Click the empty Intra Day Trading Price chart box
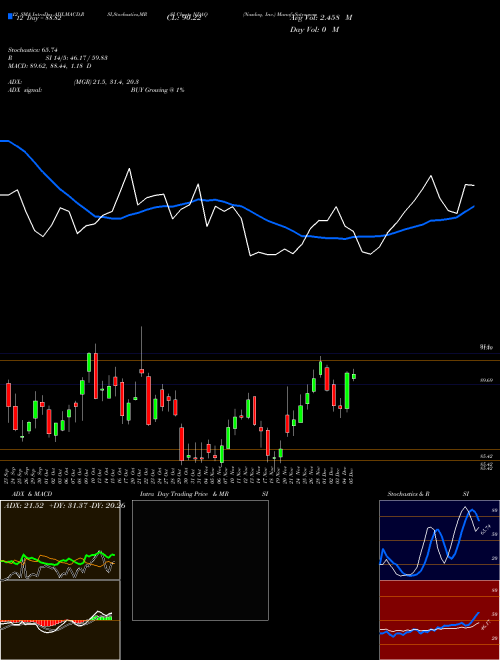The width and height of the screenshot is (500, 660). (200, 560)
